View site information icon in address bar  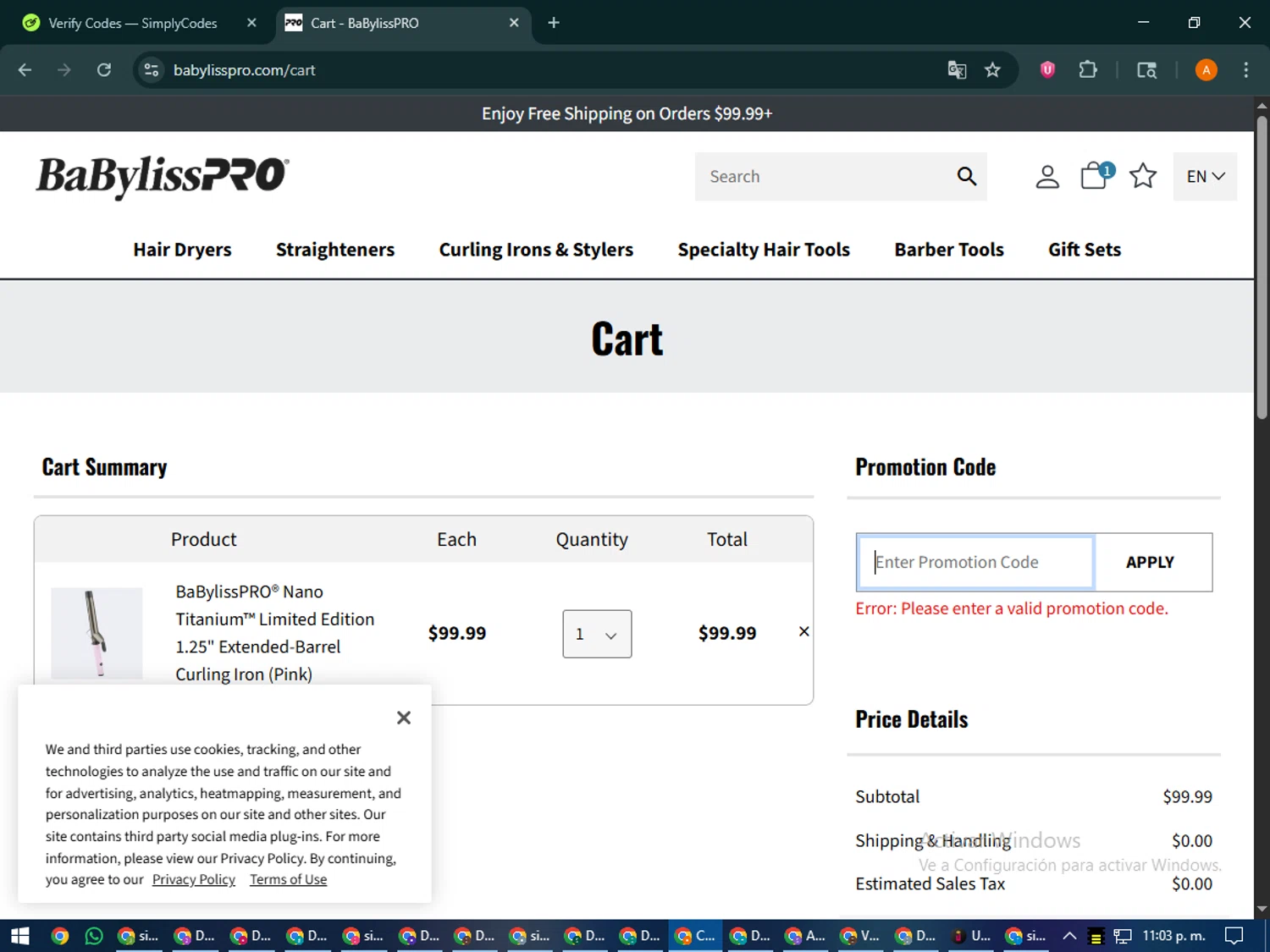coord(152,70)
